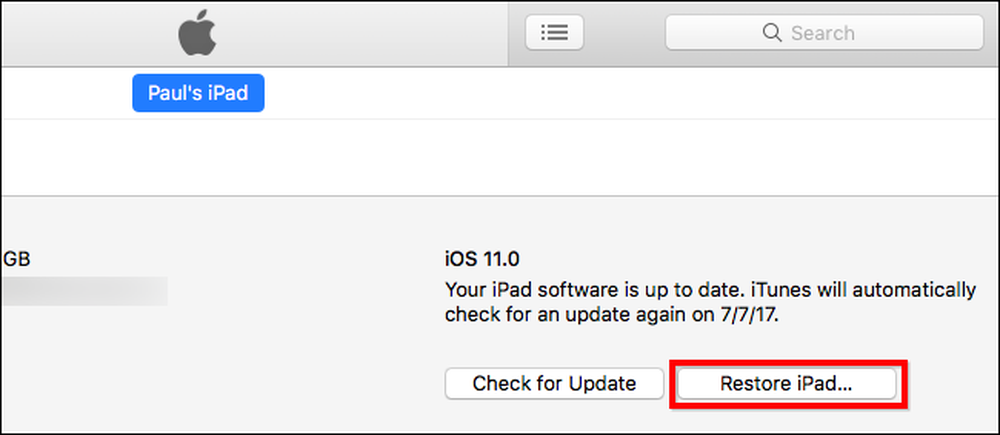
Task: Click the Restore iPad... button
Action: pyautogui.click(x=786, y=384)
